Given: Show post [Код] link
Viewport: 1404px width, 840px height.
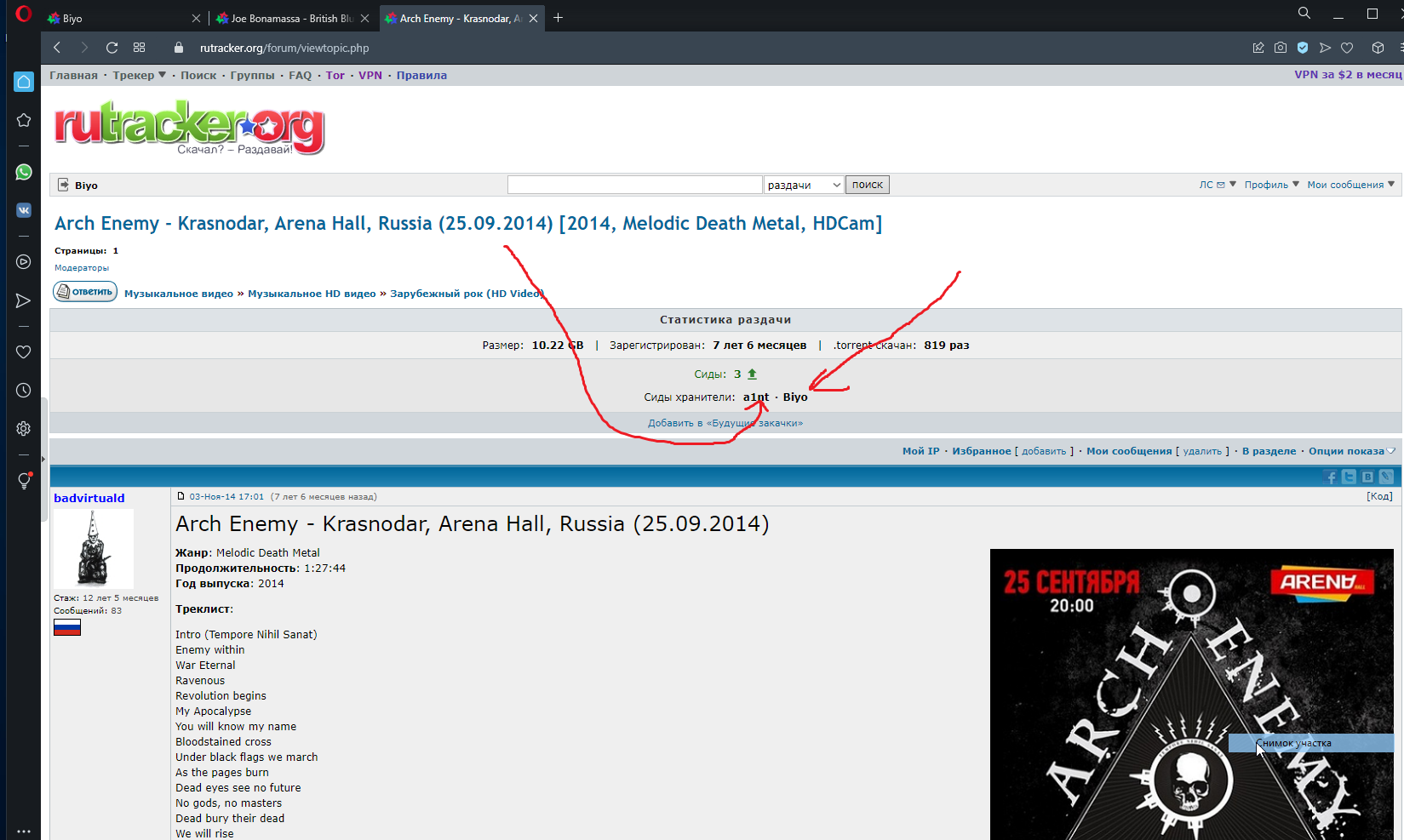Looking at the screenshot, I should [x=1379, y=496].
